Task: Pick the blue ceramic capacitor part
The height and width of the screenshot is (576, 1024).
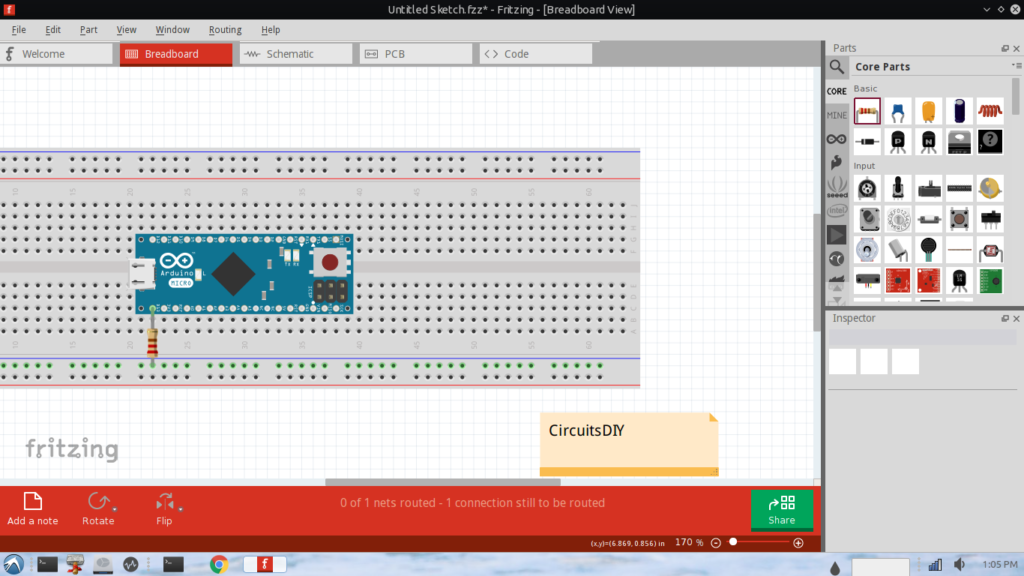Action: [x=898, y=112]
